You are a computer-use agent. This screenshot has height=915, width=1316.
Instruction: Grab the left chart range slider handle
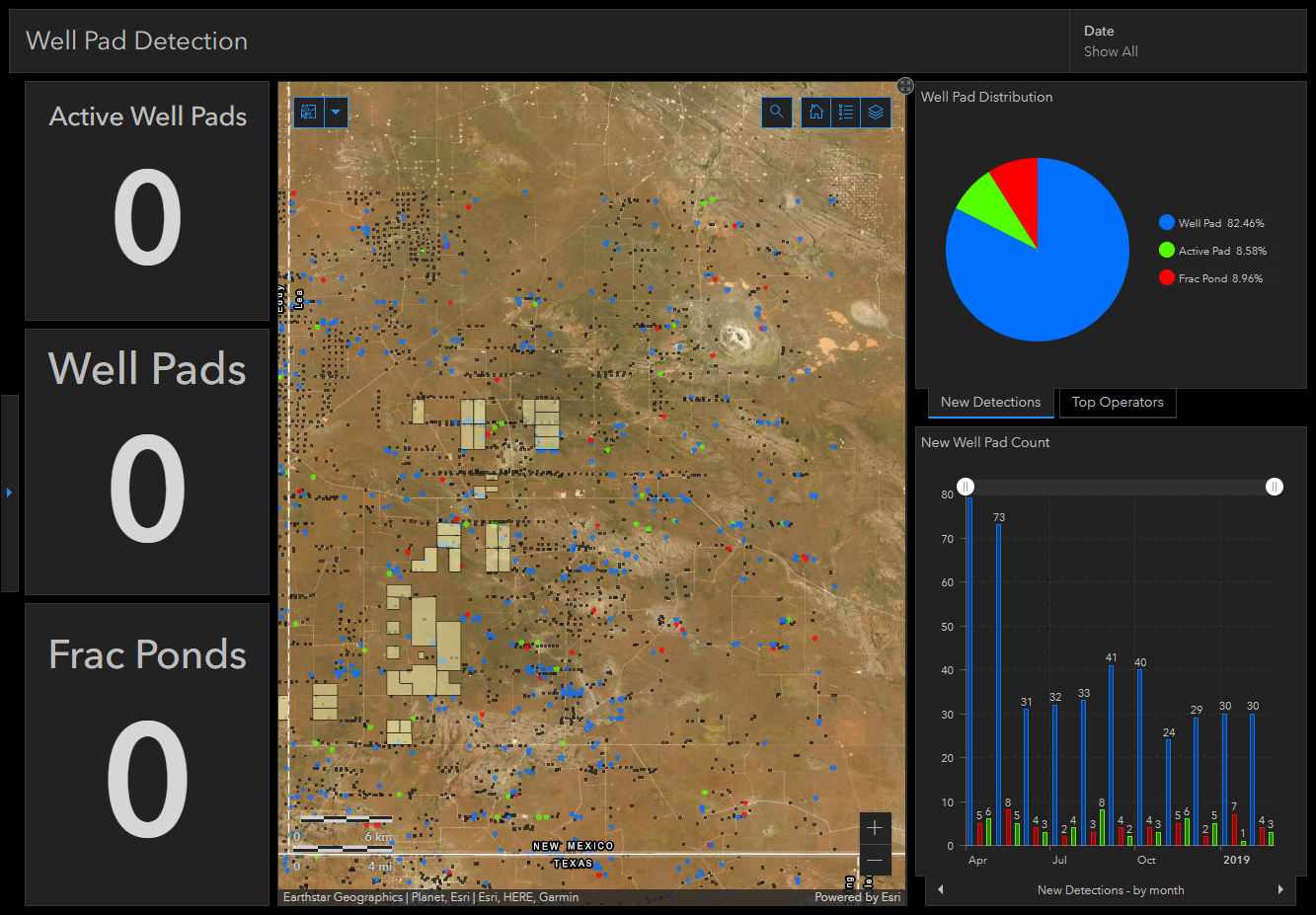pos(966,487)
